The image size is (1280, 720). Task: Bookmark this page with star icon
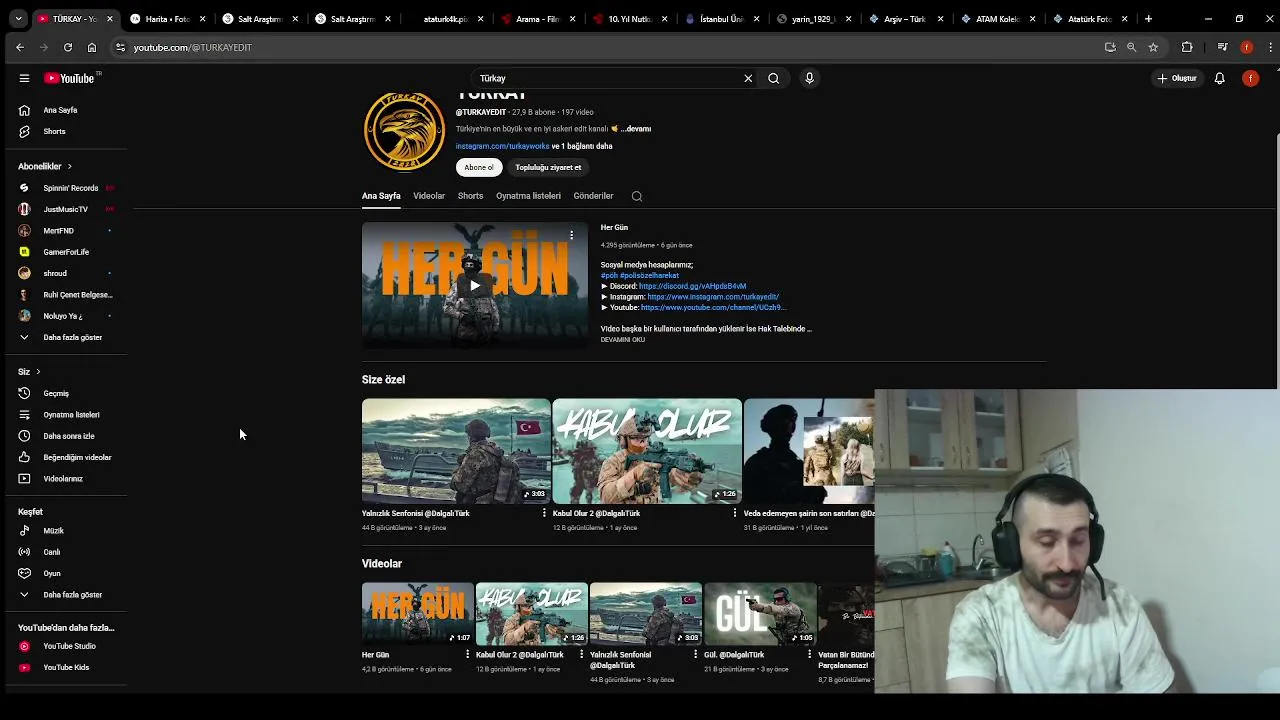[x=1153, y=47]
